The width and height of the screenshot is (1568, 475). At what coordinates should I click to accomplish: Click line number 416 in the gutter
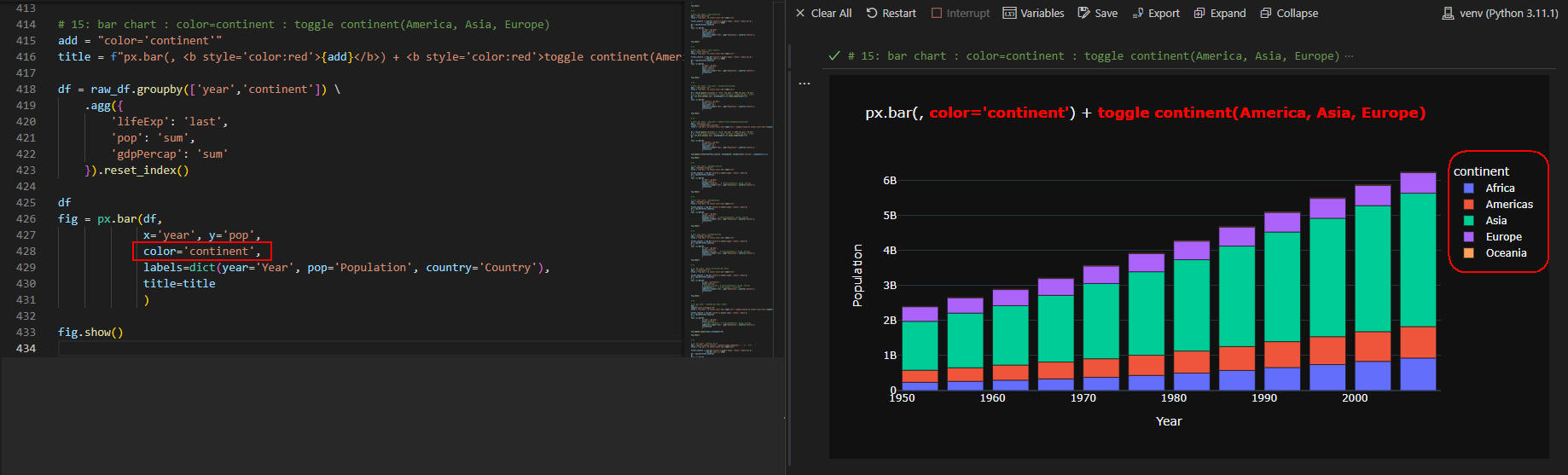pyautogui.click(x=26, y=57)
